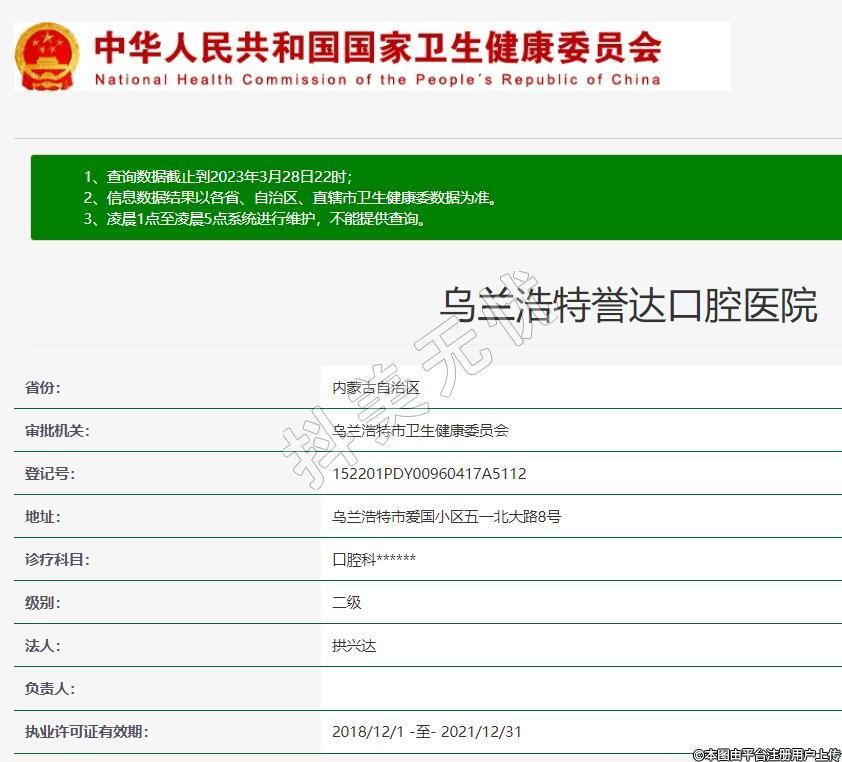Select the address 乌兰浩特市爱国小区五一北大路8号
The width and height of the screenshot is (842, 762).
[x=446, y=517]
